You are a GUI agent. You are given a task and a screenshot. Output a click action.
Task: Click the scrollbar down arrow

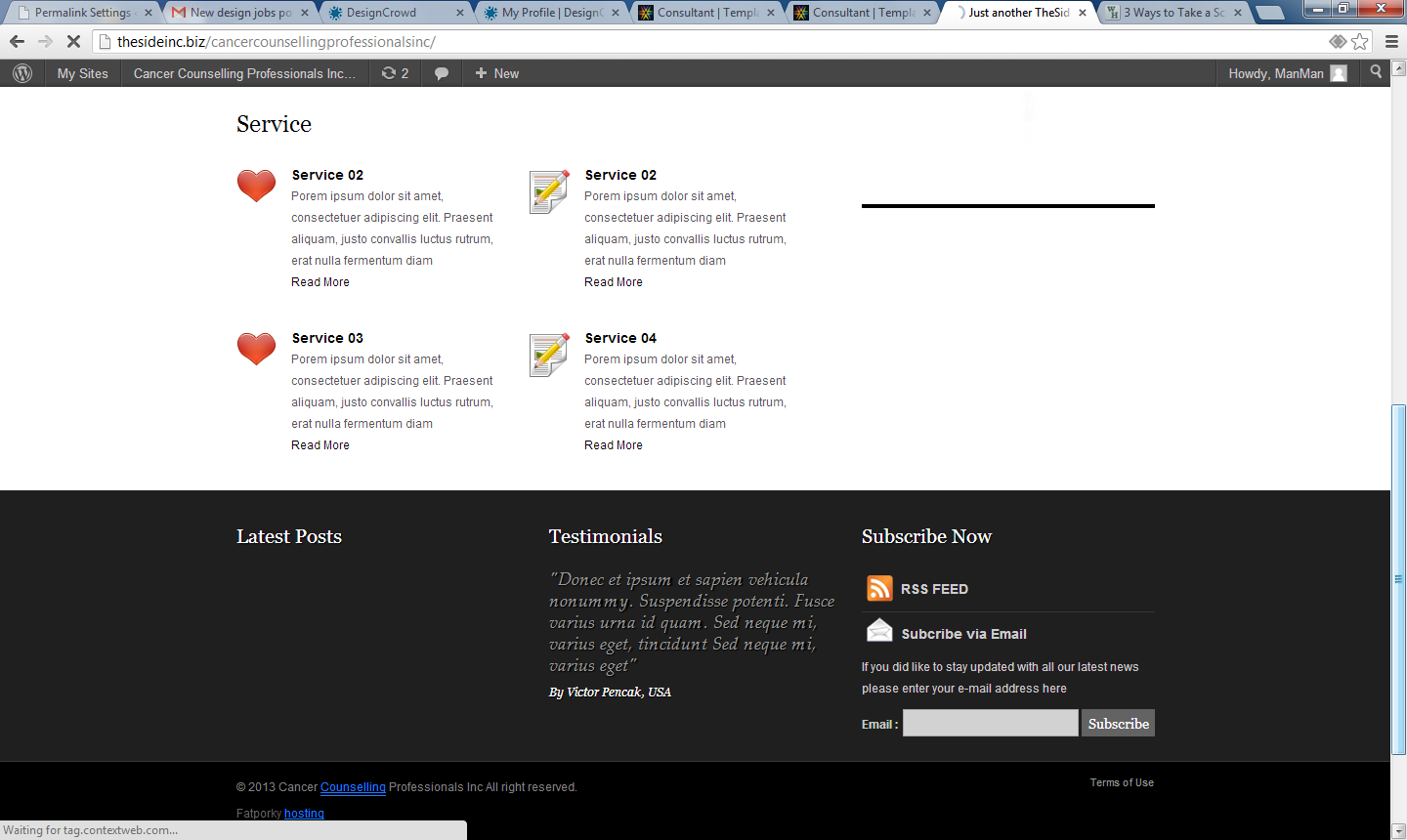pyautogui.click(x=1398, y=831)
